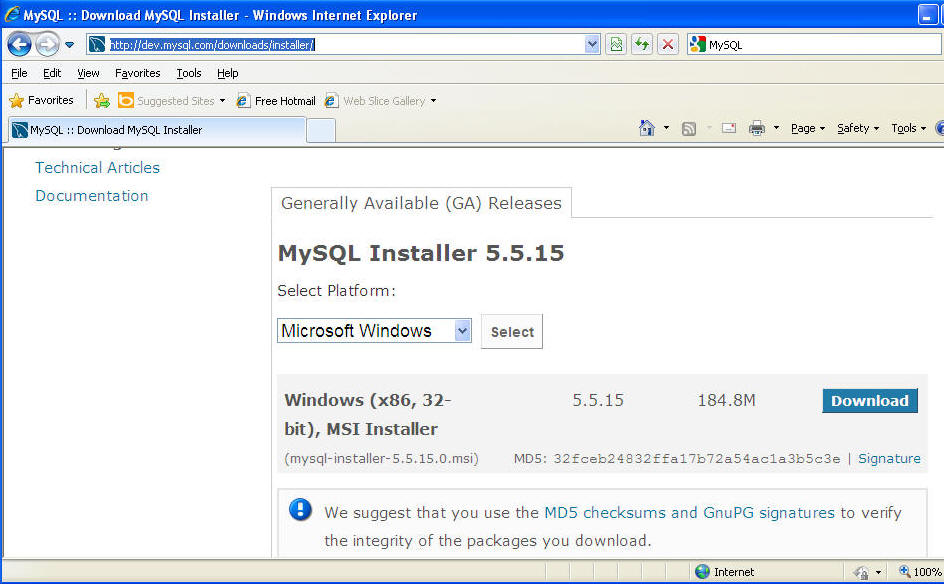Open the zoom level 100% control

pyautogui.click(x=921, y=572)
